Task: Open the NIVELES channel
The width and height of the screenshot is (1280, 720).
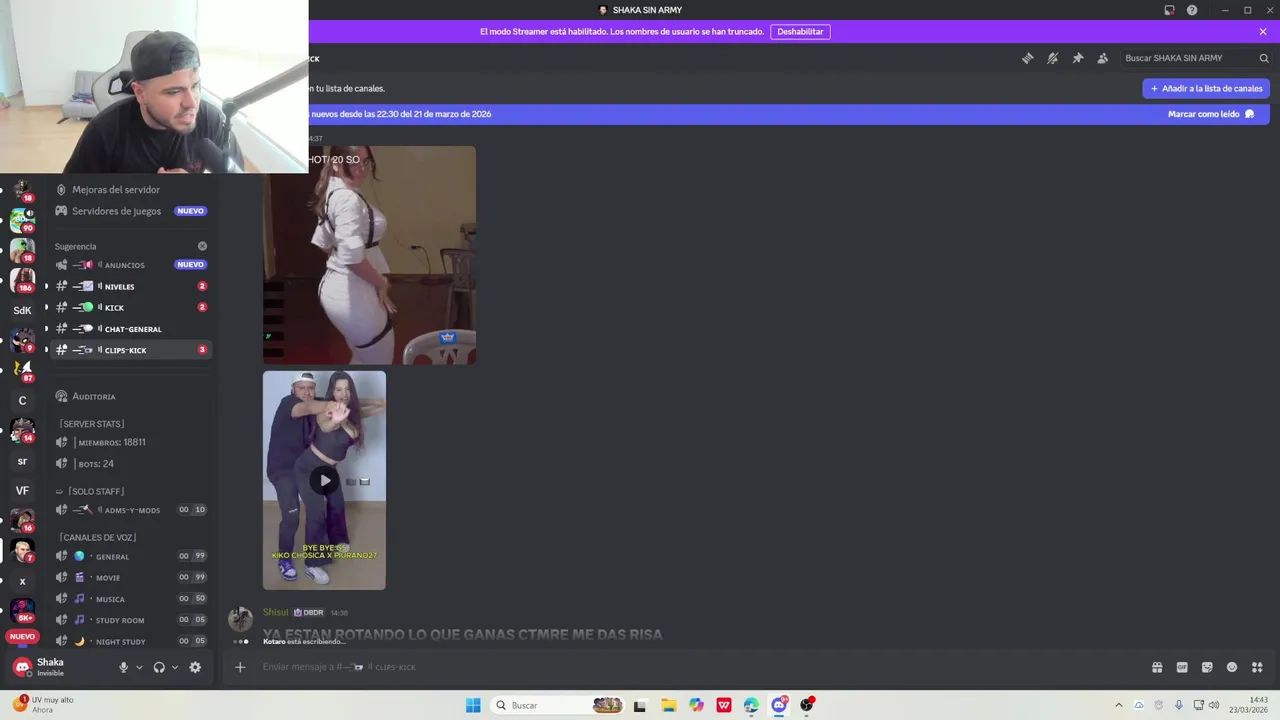Action: (133, 286)
